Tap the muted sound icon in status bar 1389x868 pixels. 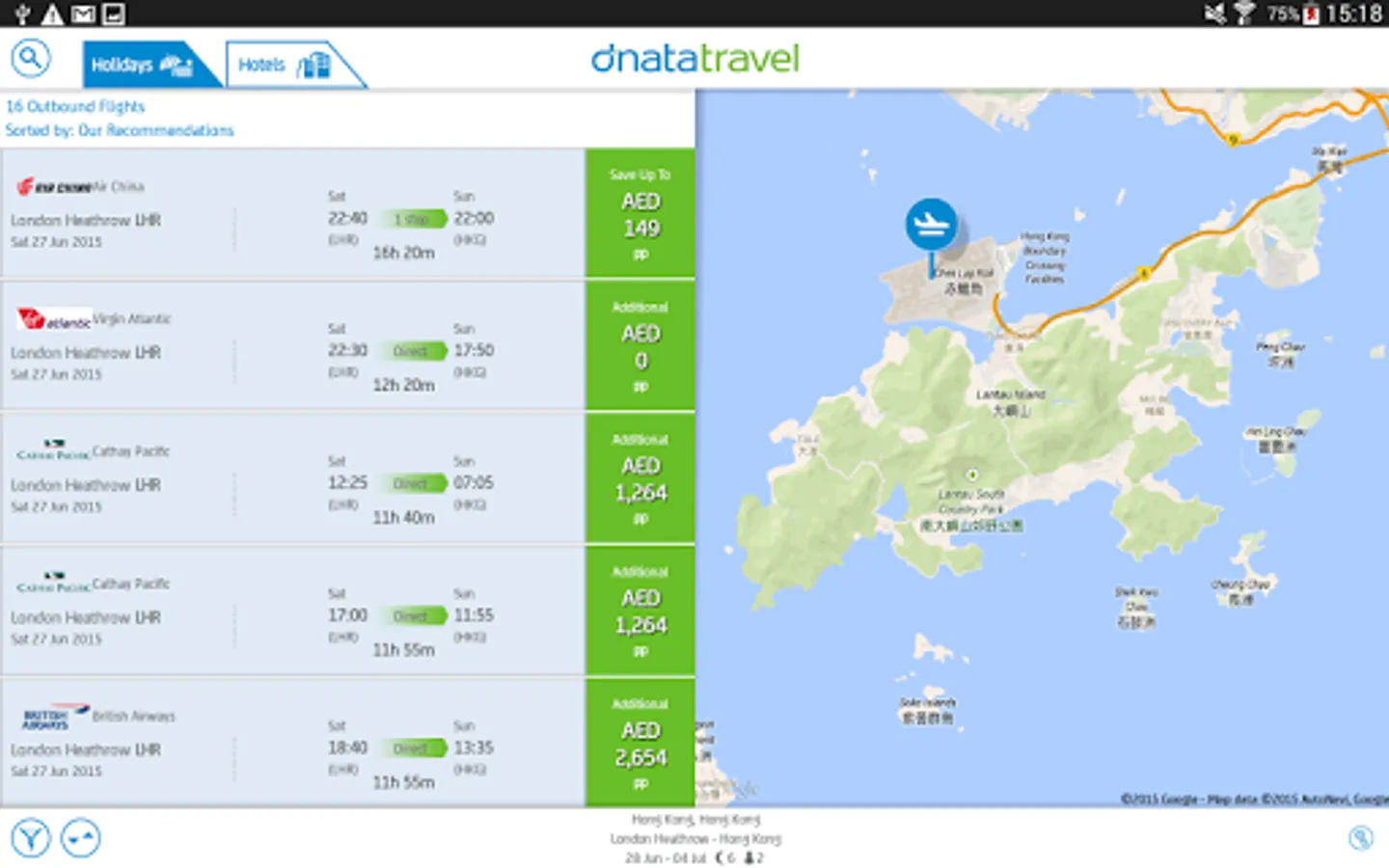click(1214, 14)
